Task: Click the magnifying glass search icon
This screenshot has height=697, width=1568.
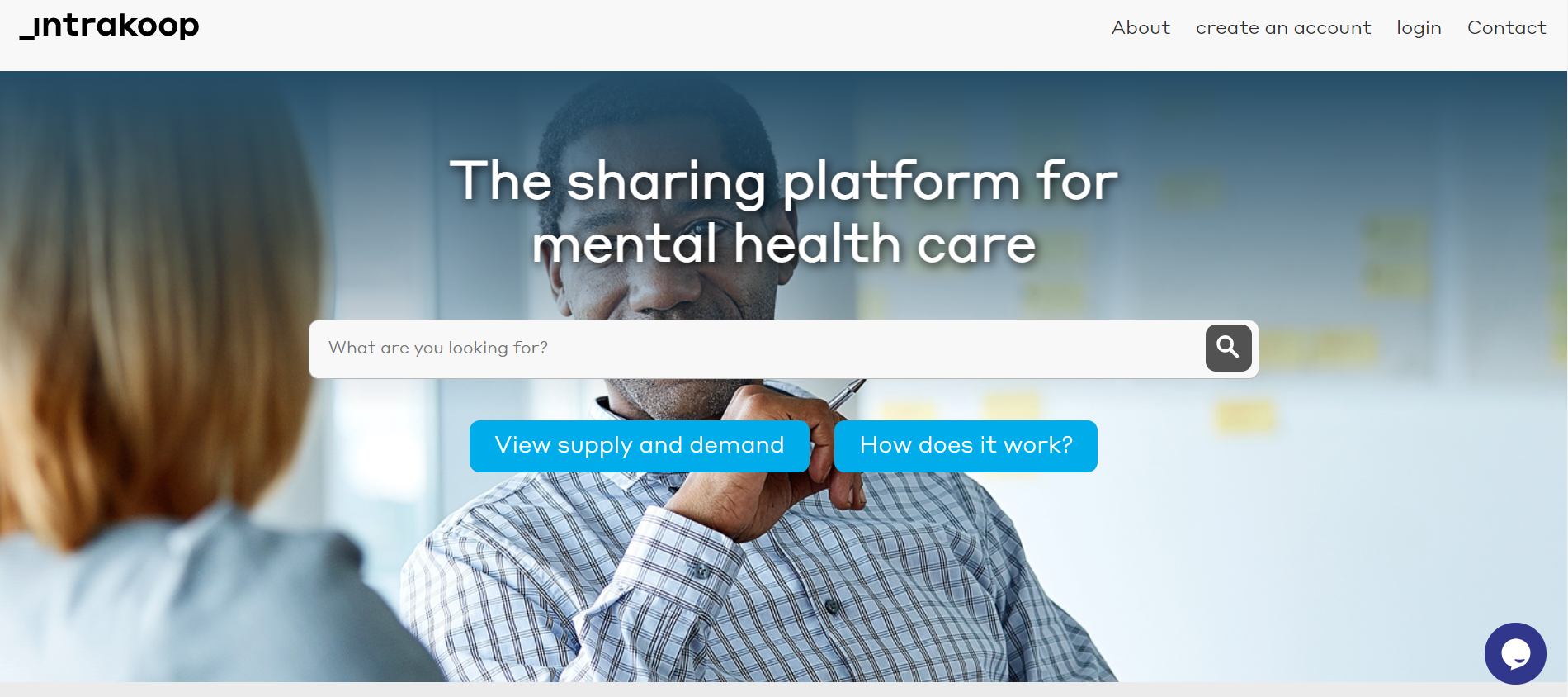Action: [1228, 348]
